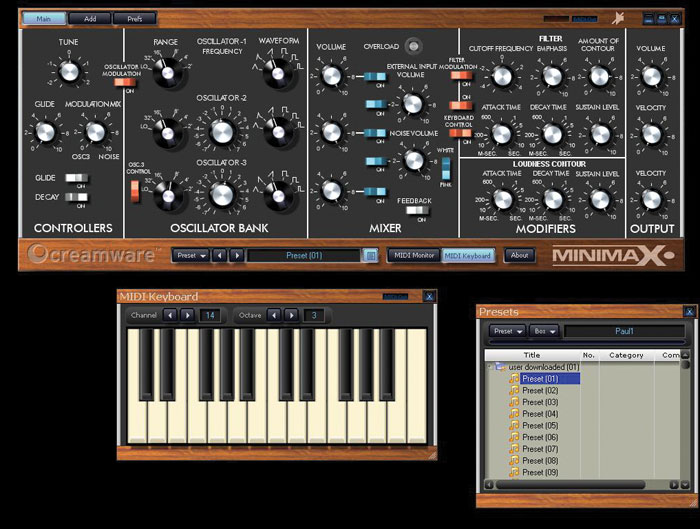Click the Cutoff Frequency knob
The width and height of the screenshot is (700, 529).
tap(502, 76)
